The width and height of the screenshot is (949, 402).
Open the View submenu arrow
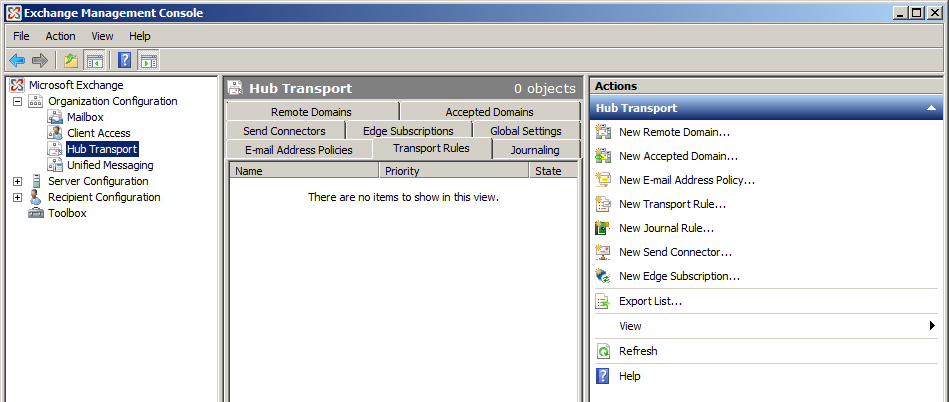point(933,326)
